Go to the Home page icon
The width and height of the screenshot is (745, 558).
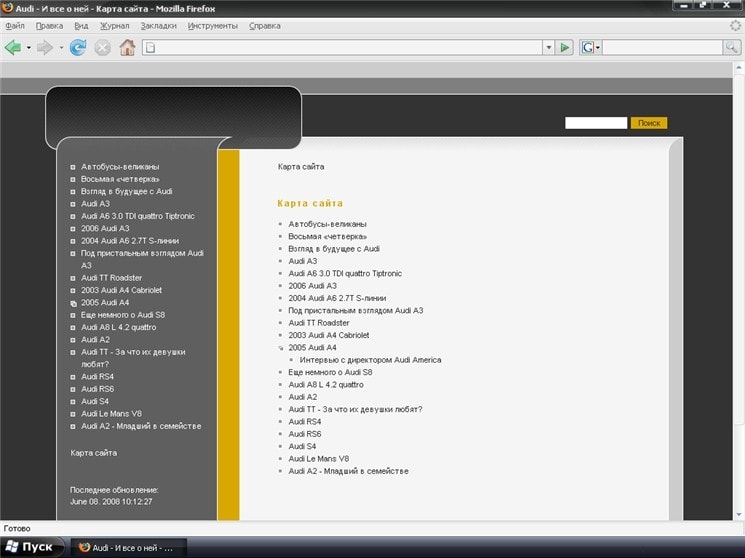(x=127, y=47)
